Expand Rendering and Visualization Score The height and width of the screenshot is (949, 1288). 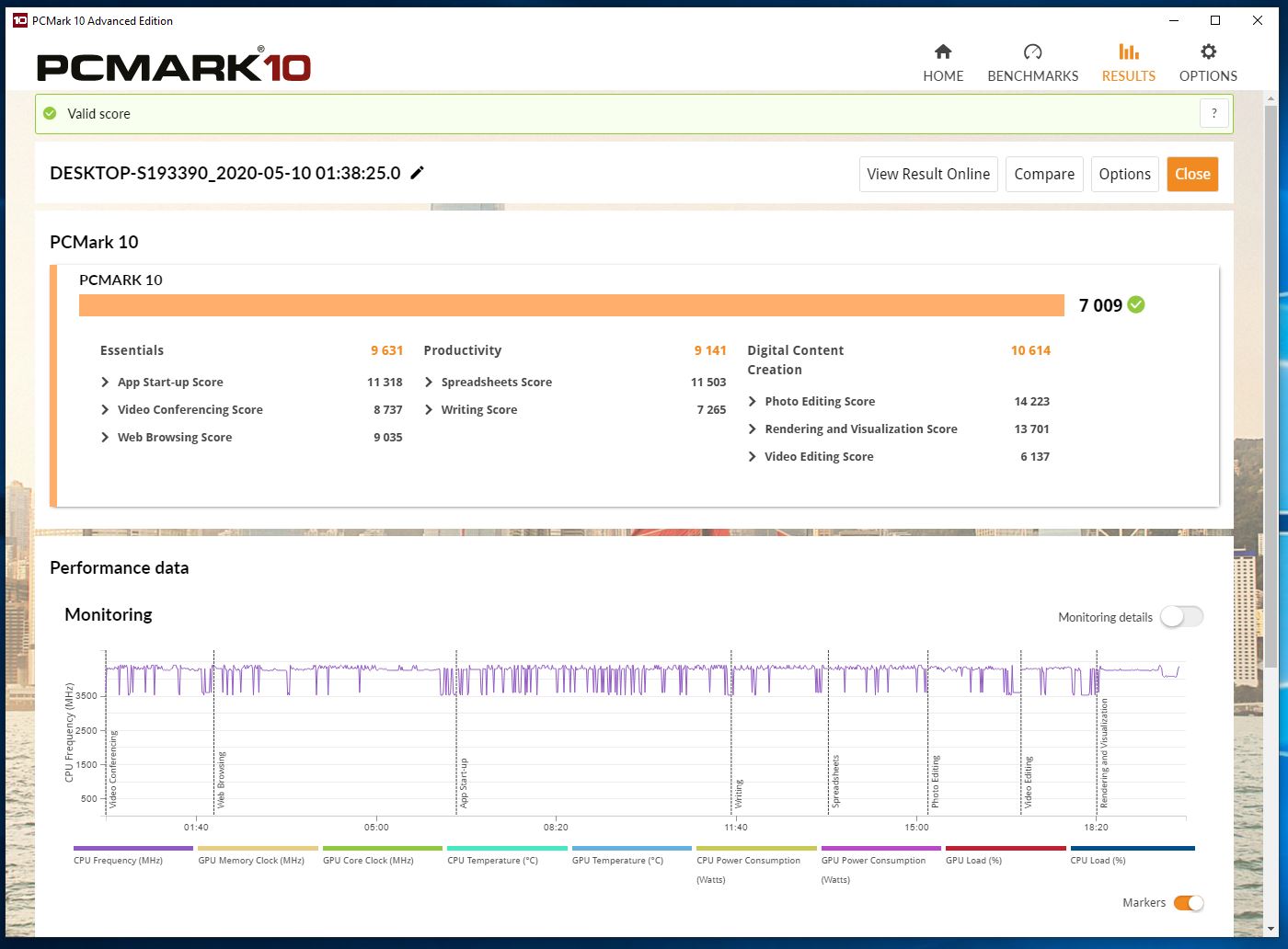[753, 429]
